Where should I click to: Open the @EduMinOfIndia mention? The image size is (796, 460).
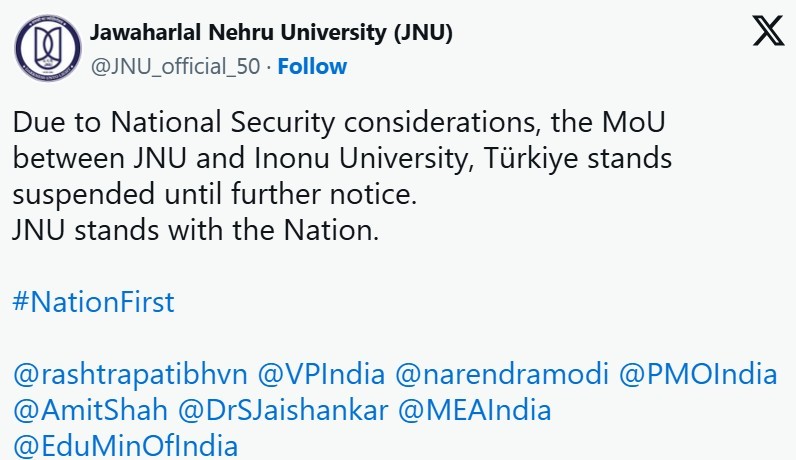click(x=125, y=446)
